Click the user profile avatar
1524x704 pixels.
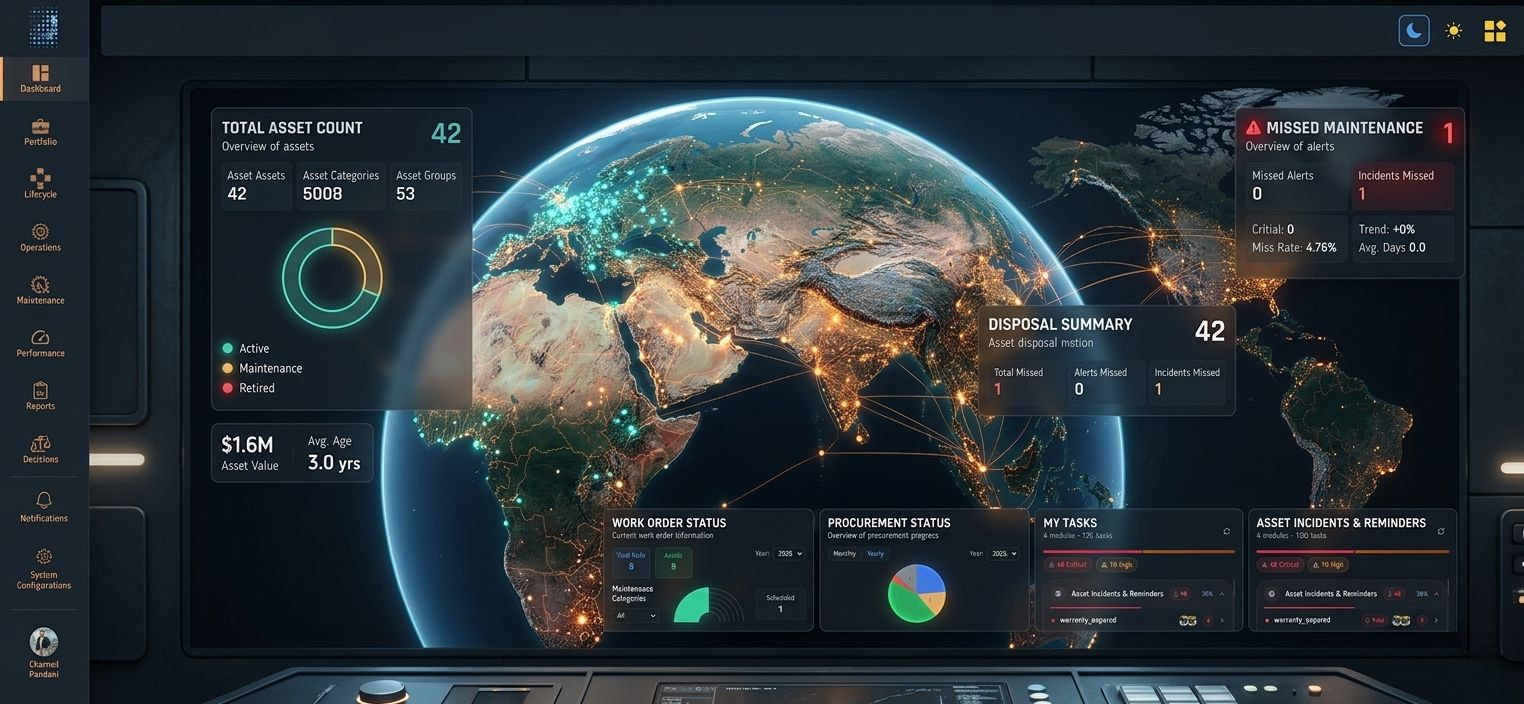pos(44,642)
